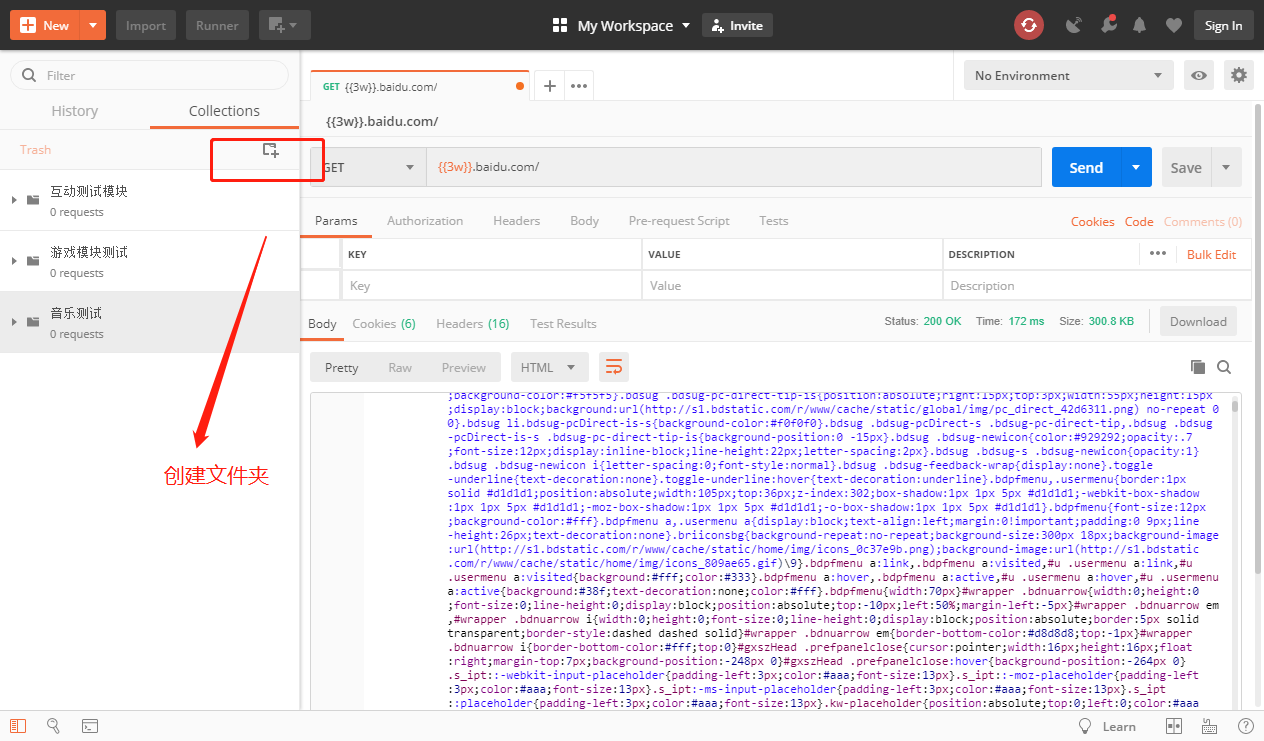1264x741 pixels.
Task: Click the Import button
Action: pos(146,25)
